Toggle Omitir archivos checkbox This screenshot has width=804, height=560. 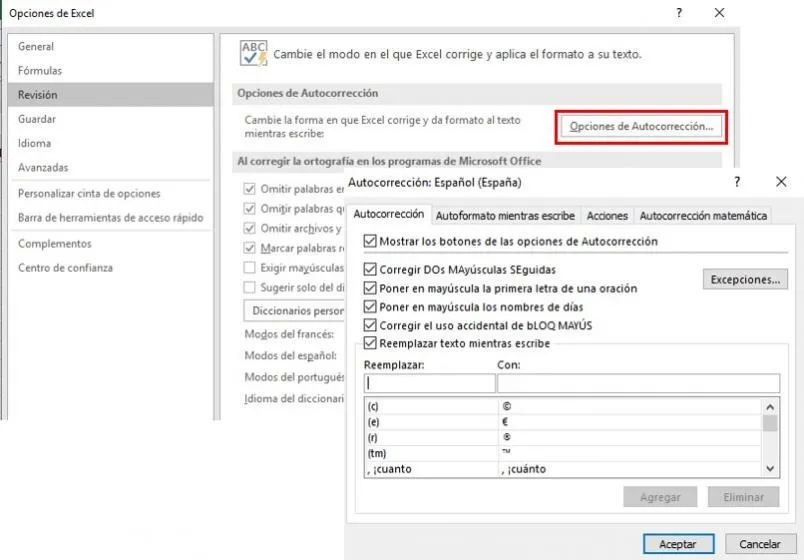pyautogui.click(x=250, y=228)
